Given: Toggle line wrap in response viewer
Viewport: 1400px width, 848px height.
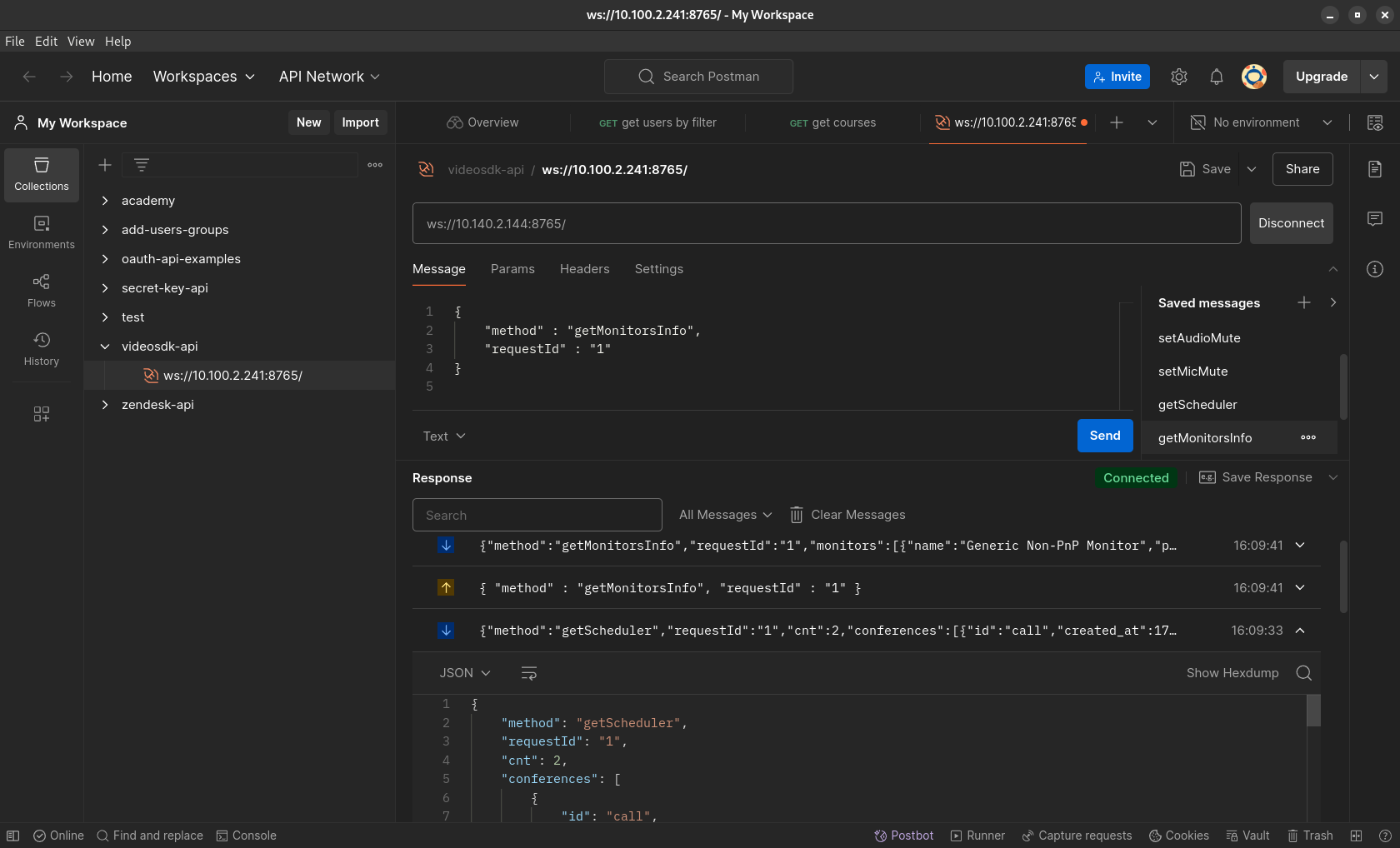Looking at the screenshot, I should click(x=528, y=673).
